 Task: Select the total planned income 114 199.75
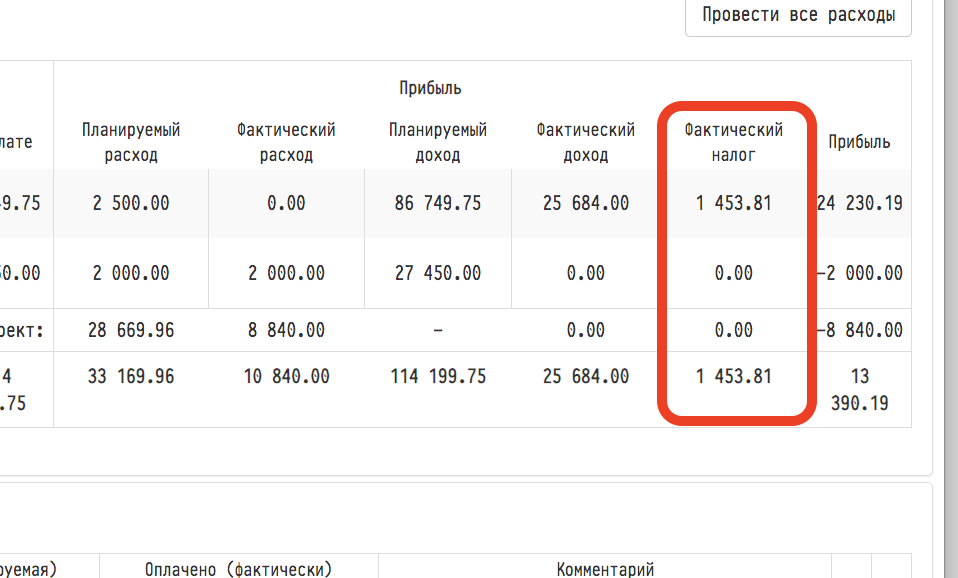[x=438, y=377]
